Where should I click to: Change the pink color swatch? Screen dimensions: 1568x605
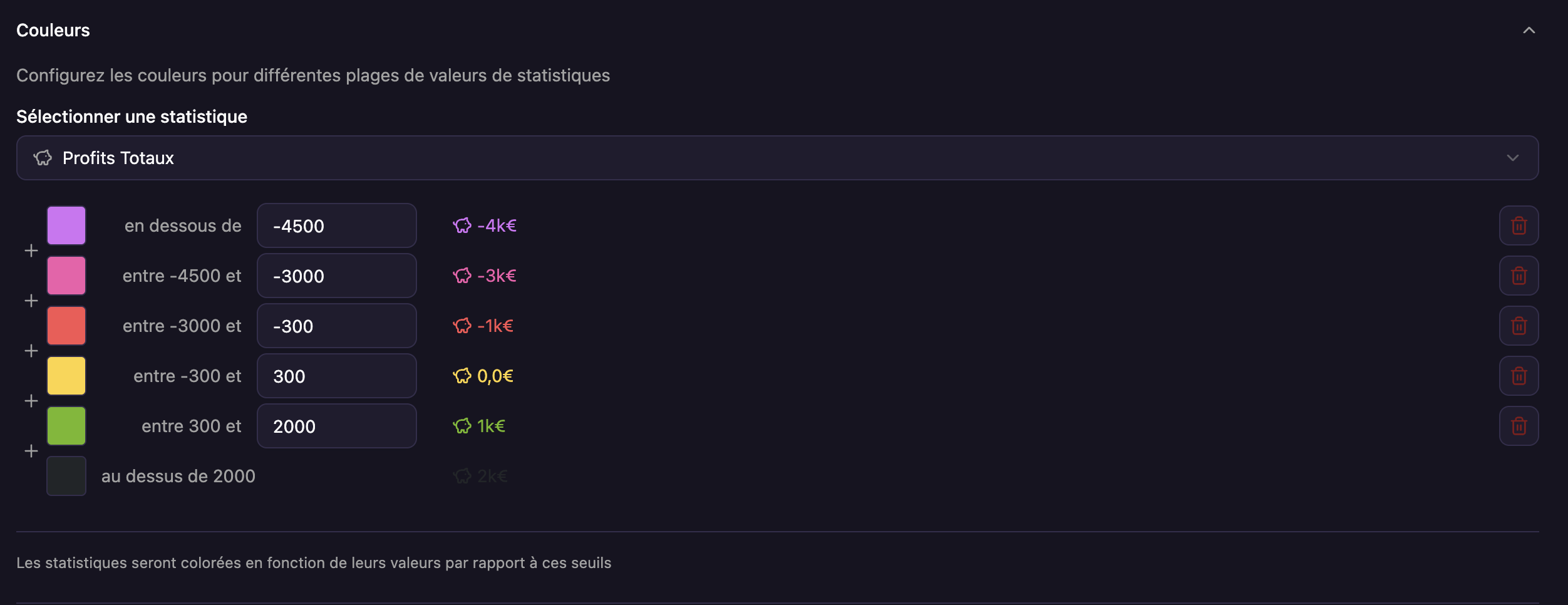click(x=66, y=276)
